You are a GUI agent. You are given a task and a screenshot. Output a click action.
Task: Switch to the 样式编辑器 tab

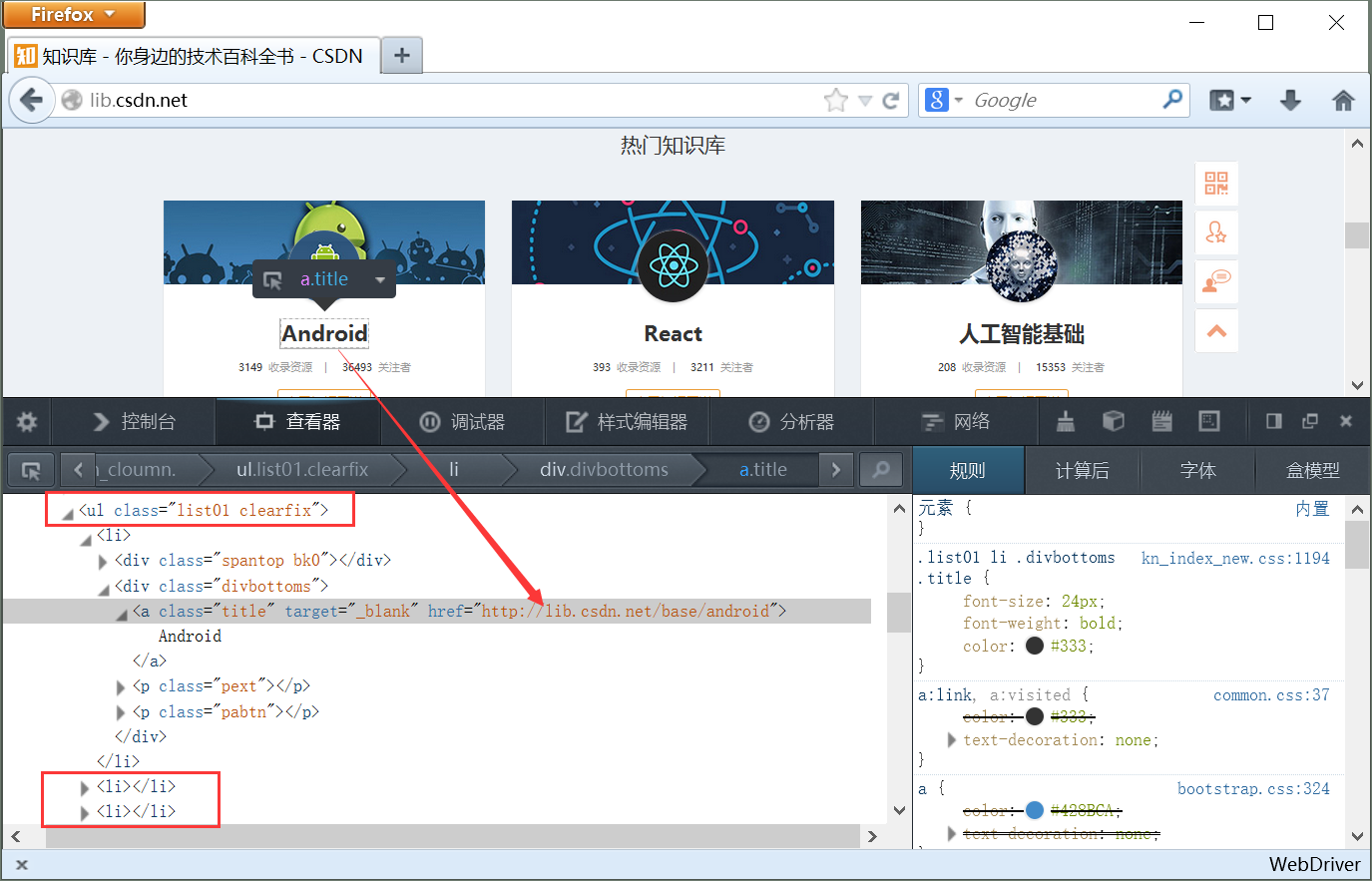[x=628, y=422]
